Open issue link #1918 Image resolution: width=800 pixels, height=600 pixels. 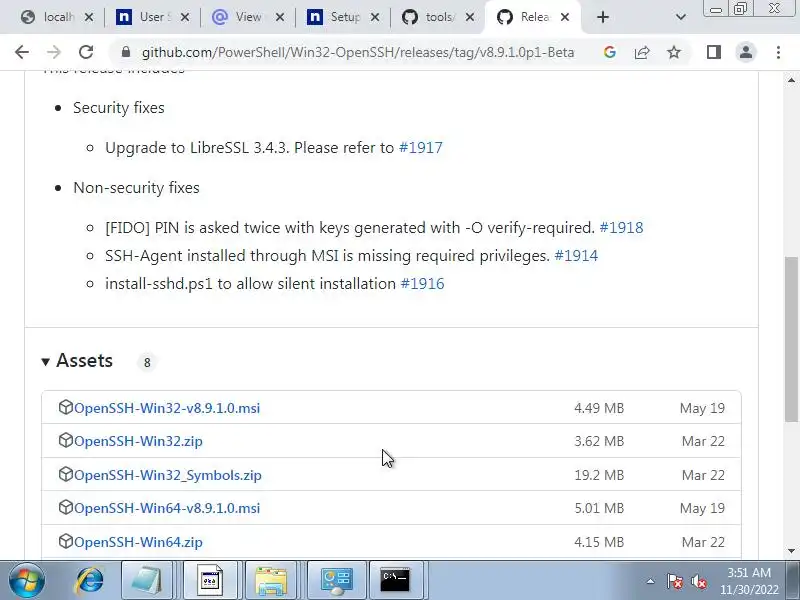[621, 228]
